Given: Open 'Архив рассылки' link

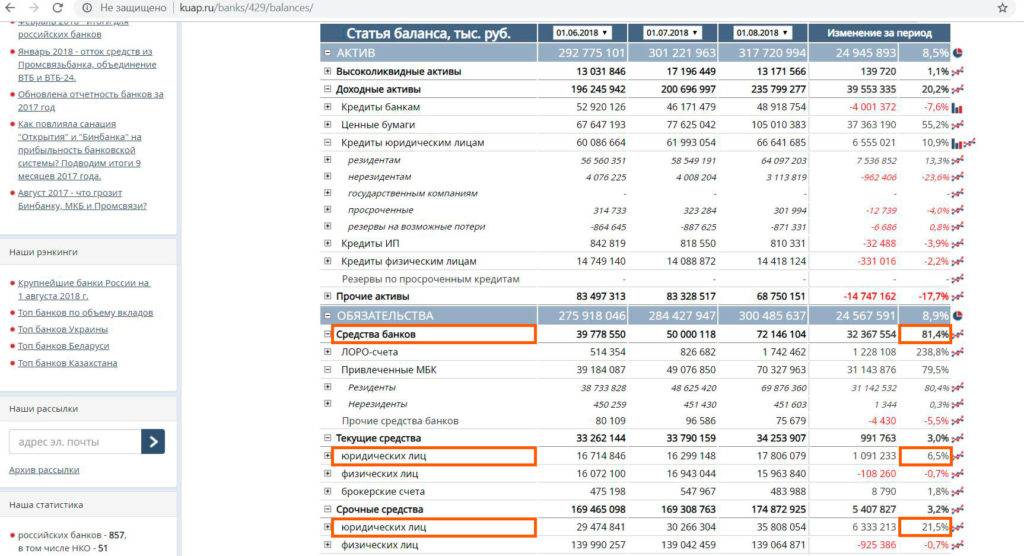Looking at the screenshot, I should [44, 470].
